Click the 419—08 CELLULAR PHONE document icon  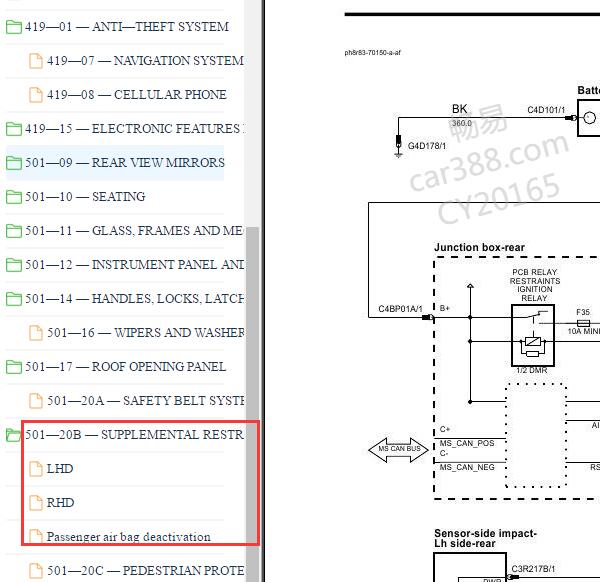[x=36, y=95]
